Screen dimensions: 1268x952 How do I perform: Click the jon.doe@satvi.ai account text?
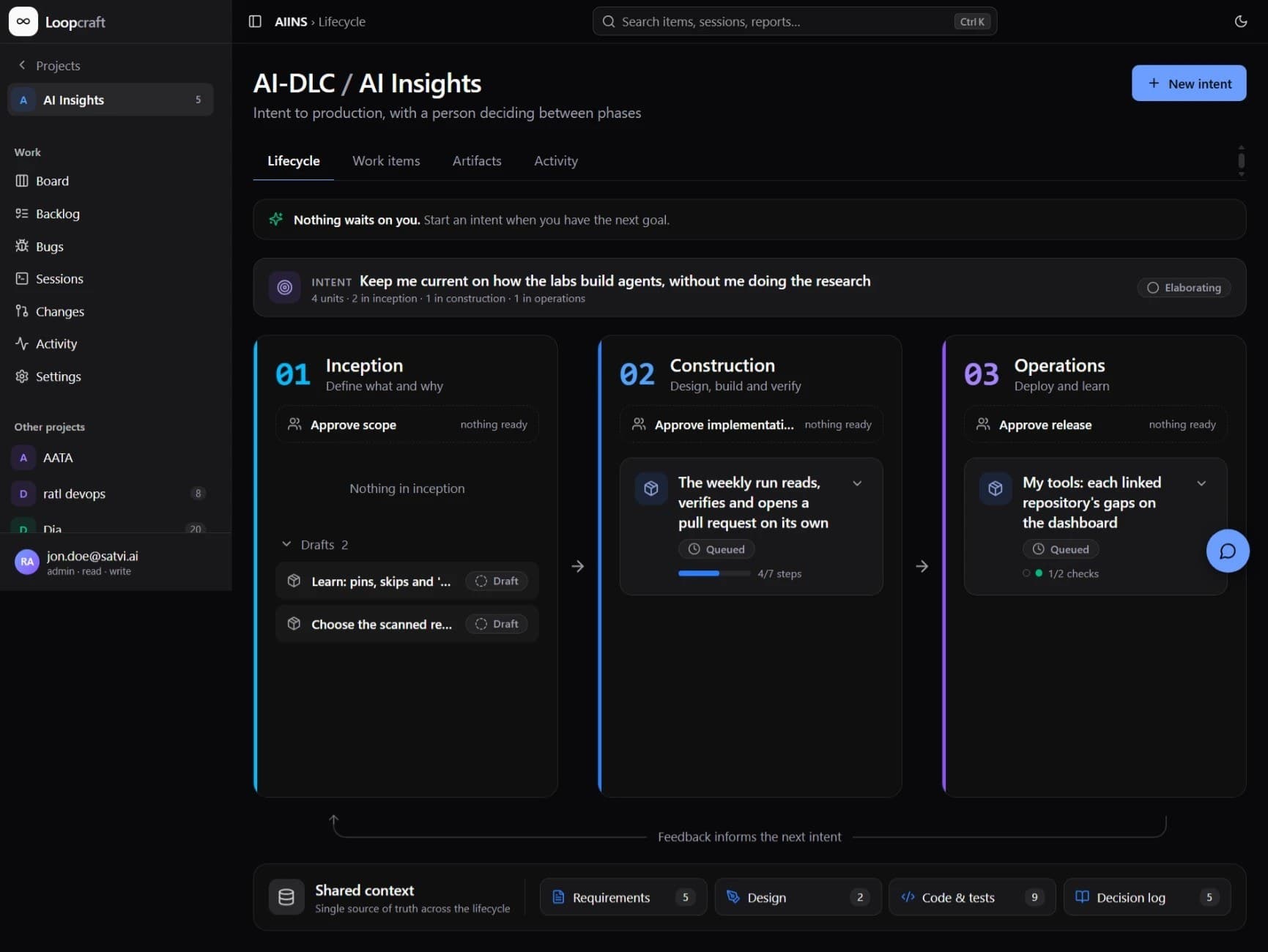[92, 556]
